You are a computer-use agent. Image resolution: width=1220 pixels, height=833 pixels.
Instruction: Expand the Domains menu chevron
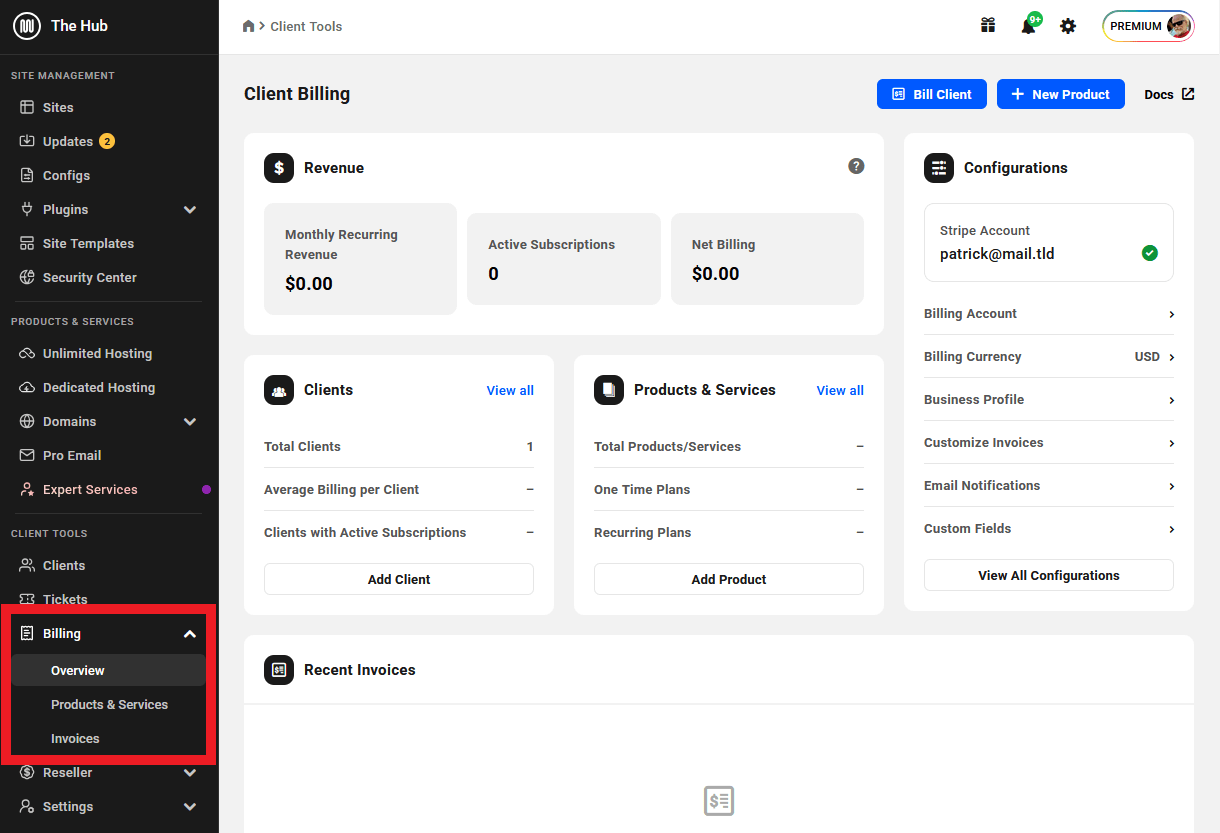[x=190, y=421]
